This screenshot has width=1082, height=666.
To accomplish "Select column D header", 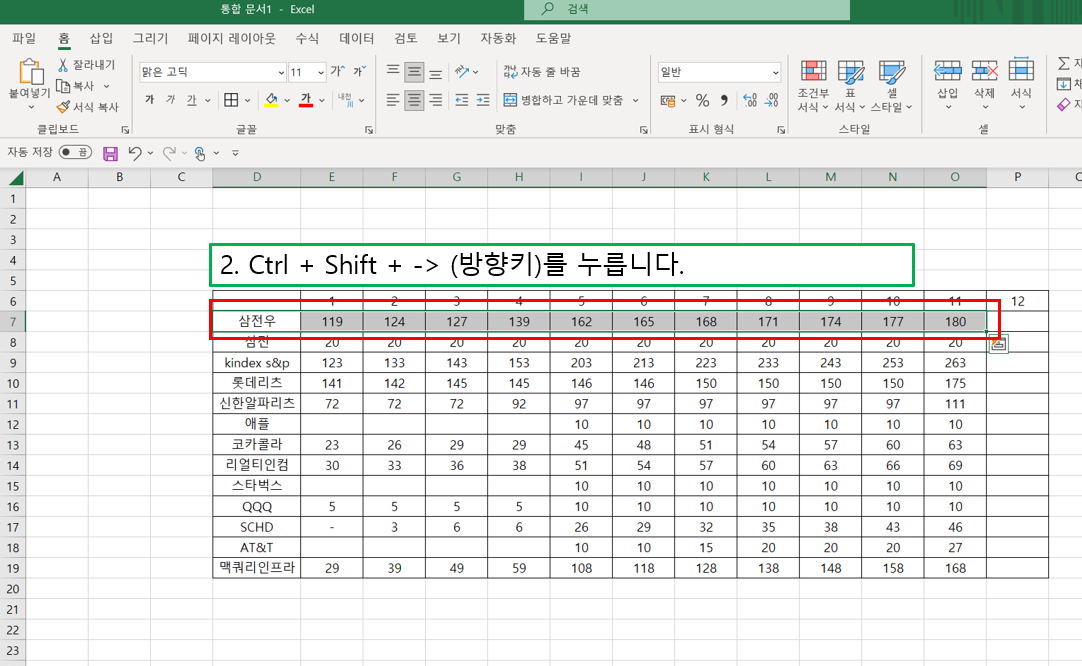I will 257,177.
